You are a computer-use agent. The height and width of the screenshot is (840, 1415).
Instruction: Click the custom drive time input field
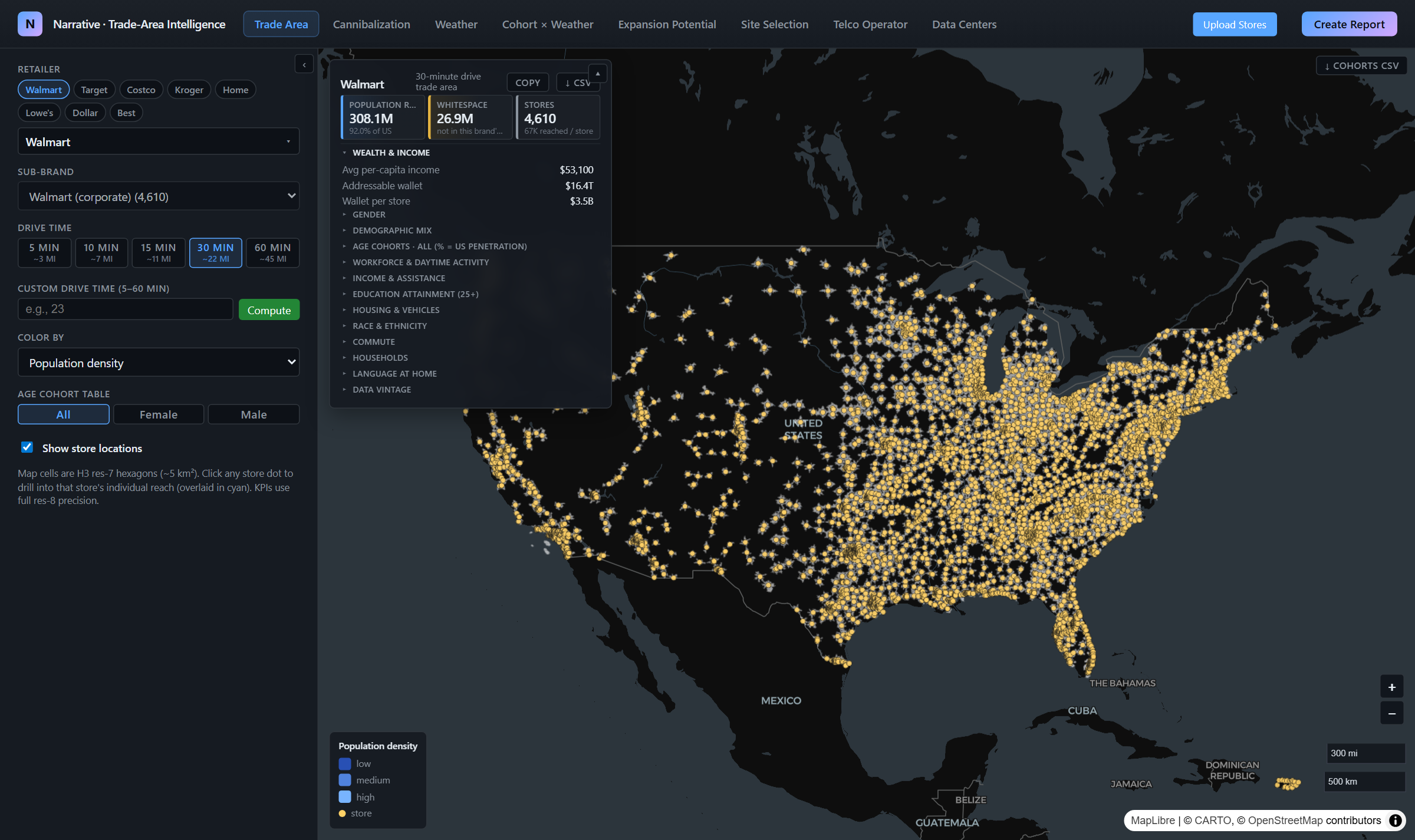click(126, 309)
